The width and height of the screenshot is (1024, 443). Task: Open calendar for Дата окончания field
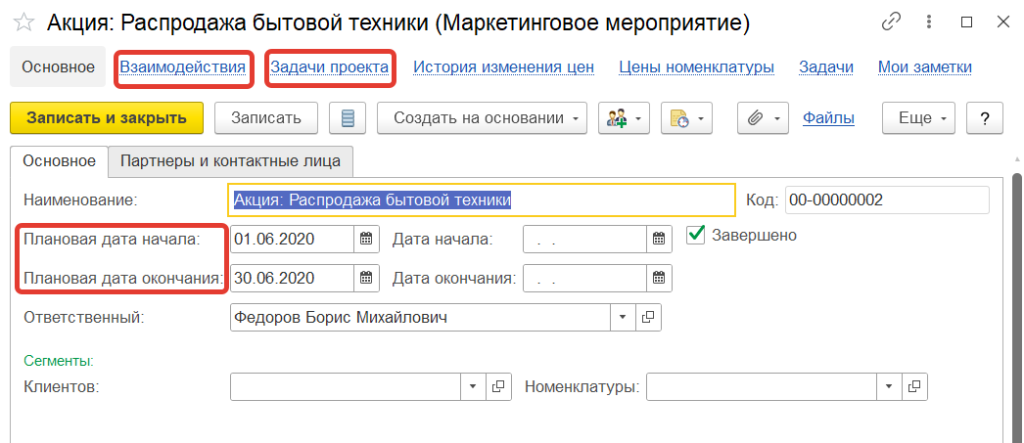click(658, 278)
